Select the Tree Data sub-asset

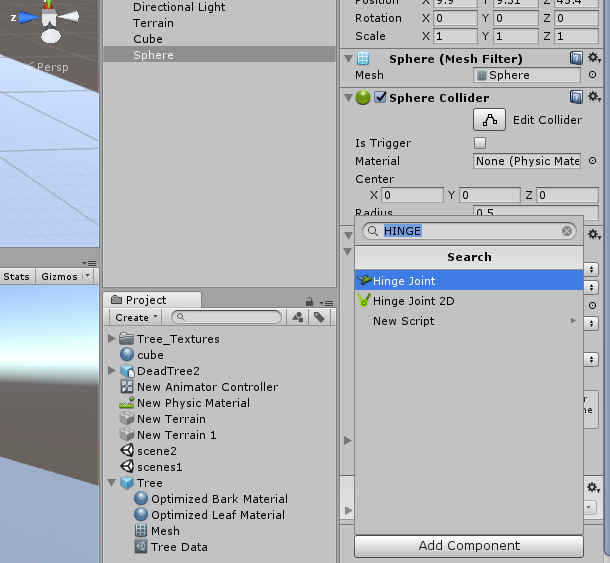tap(171, 547)
